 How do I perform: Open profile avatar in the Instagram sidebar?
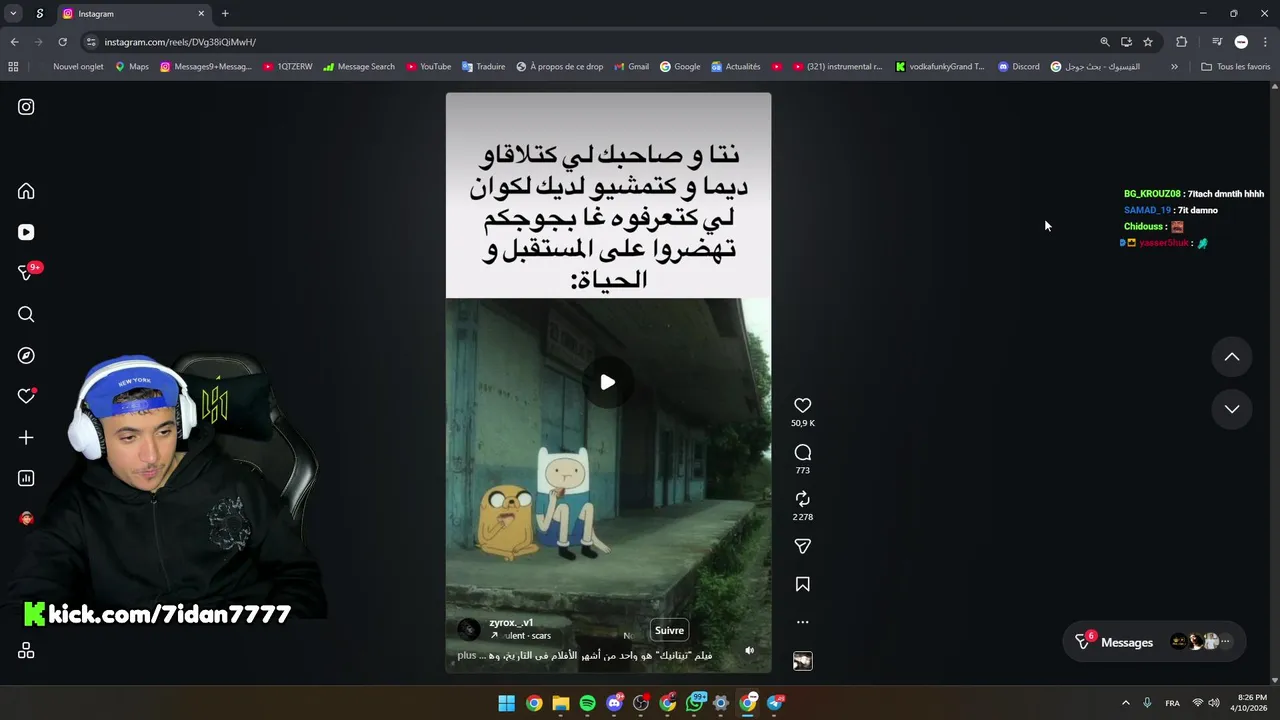tap(26, 518)
